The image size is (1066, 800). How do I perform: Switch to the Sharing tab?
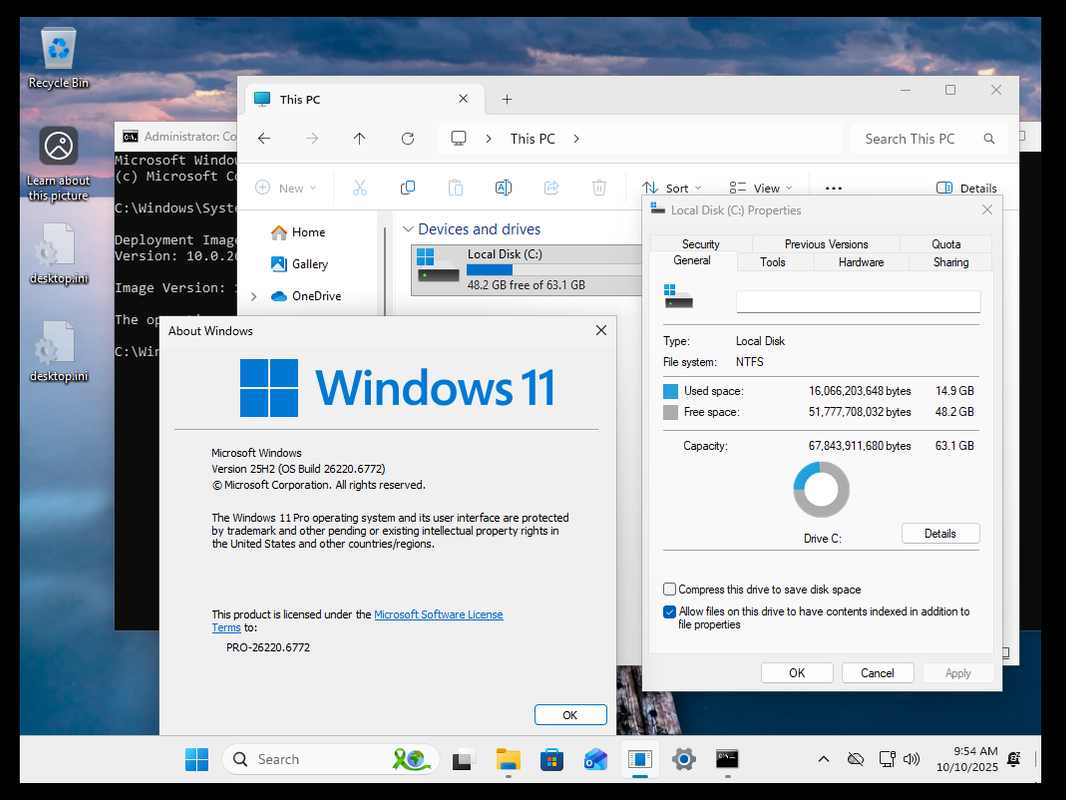click(950, 262)
